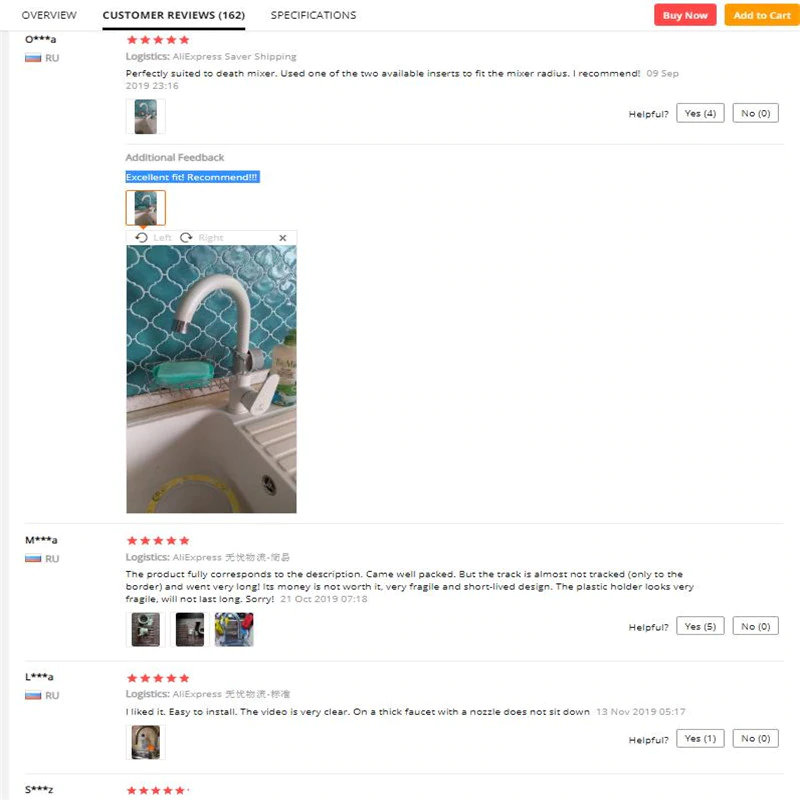Screen dimensions: 800x800
Task: Mark O***a's review helpful with Yes (4)
Action: point(700,113)
